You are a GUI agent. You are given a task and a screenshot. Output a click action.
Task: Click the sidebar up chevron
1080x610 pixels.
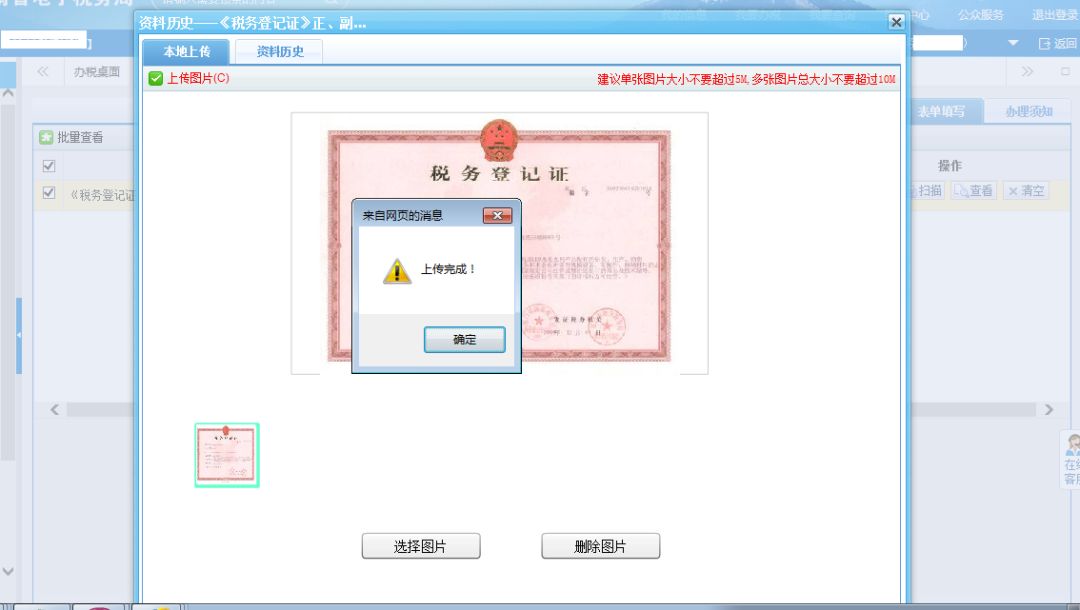(8, 92)
